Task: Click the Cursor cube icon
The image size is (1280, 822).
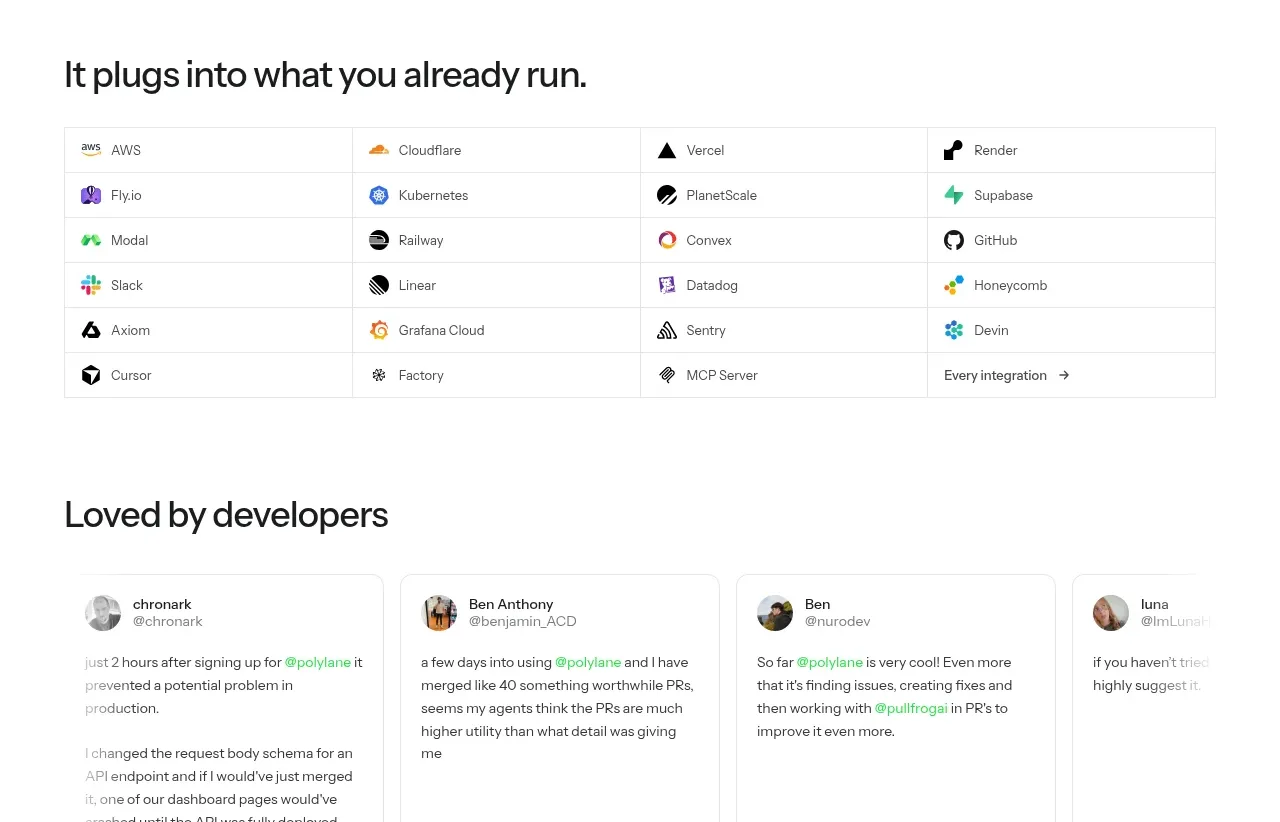Action: pyautogui.click(x=91, y=375)
